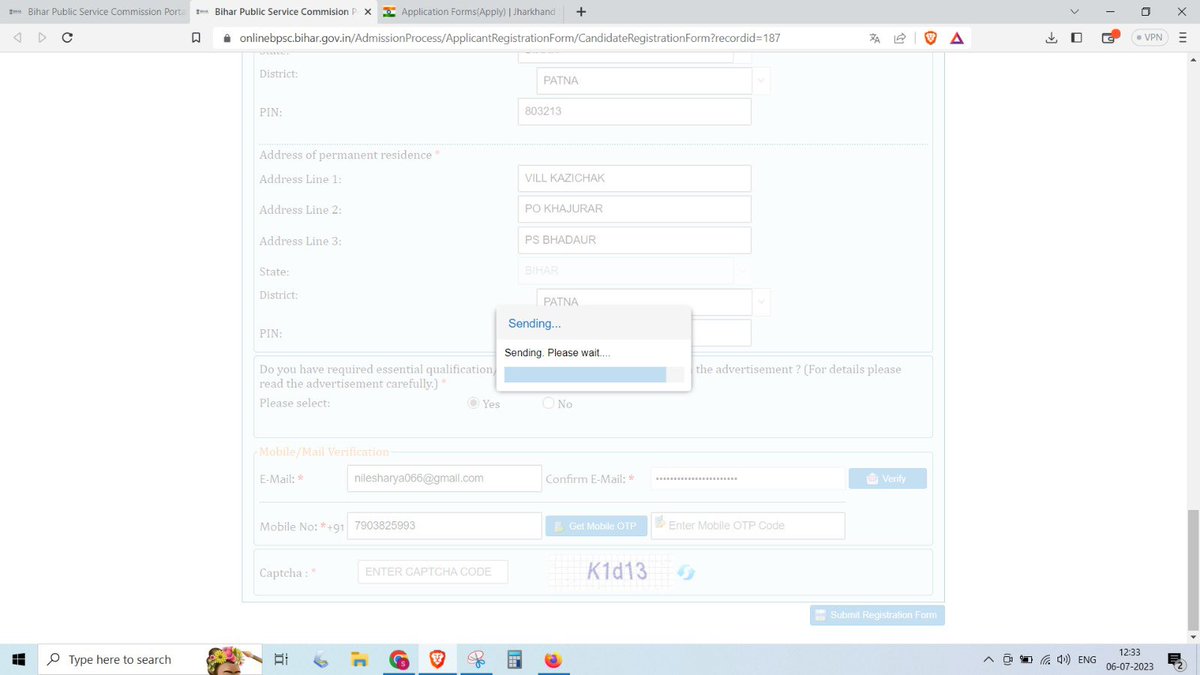Select the active Bihar Public Service Commision tab

283,12
